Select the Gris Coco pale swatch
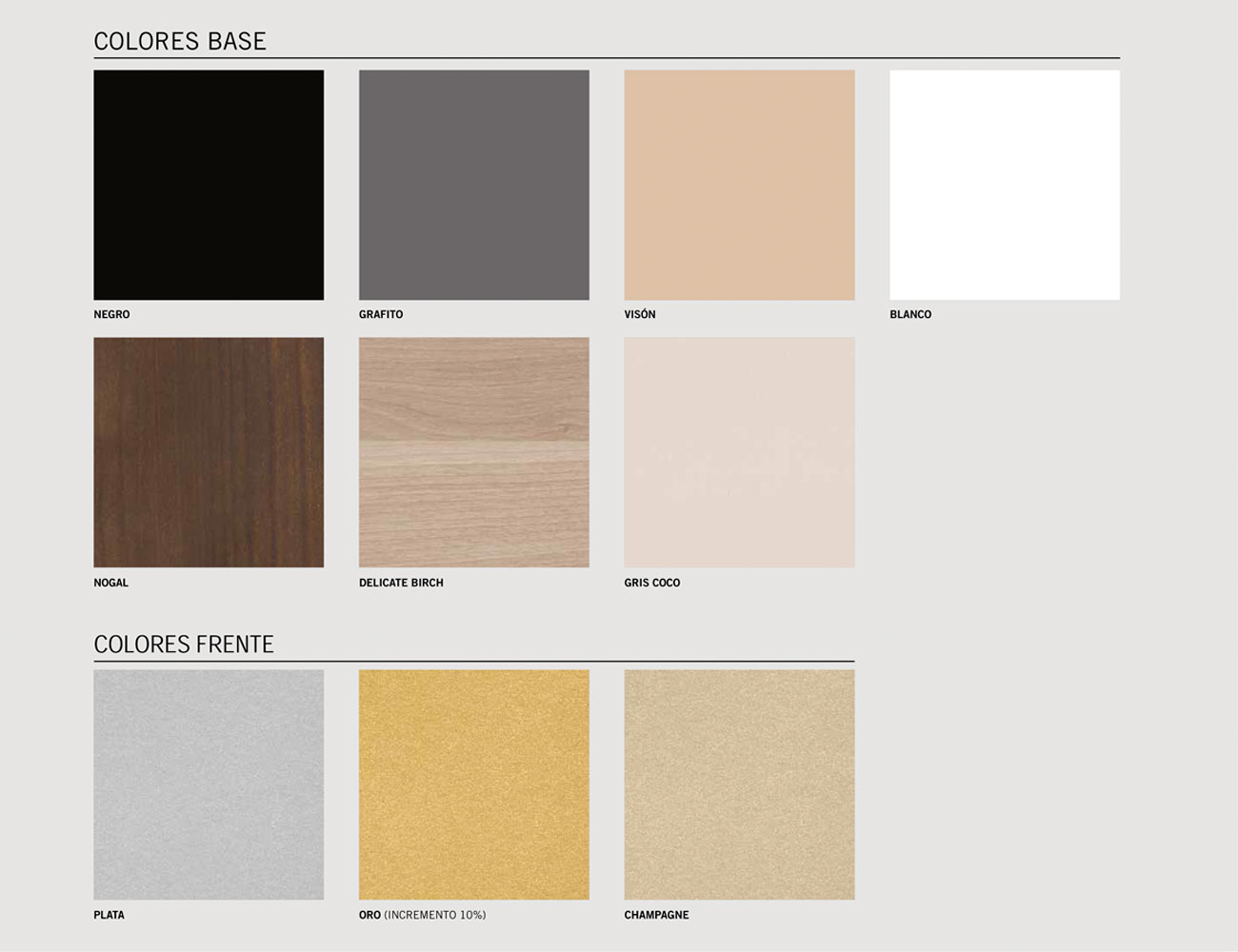This screenshot has width=1238, height=952. click(739, 452)
